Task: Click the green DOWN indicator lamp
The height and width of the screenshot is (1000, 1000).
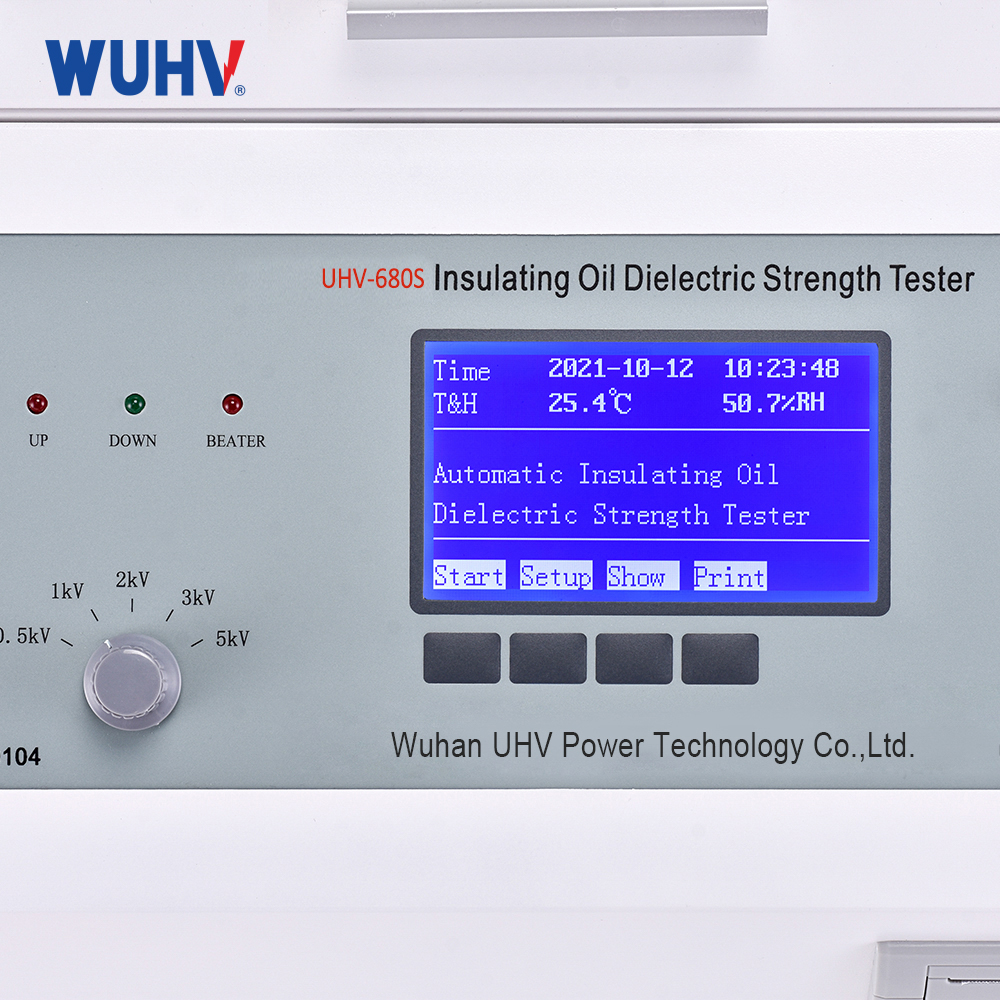Action: tap(135, 404)
